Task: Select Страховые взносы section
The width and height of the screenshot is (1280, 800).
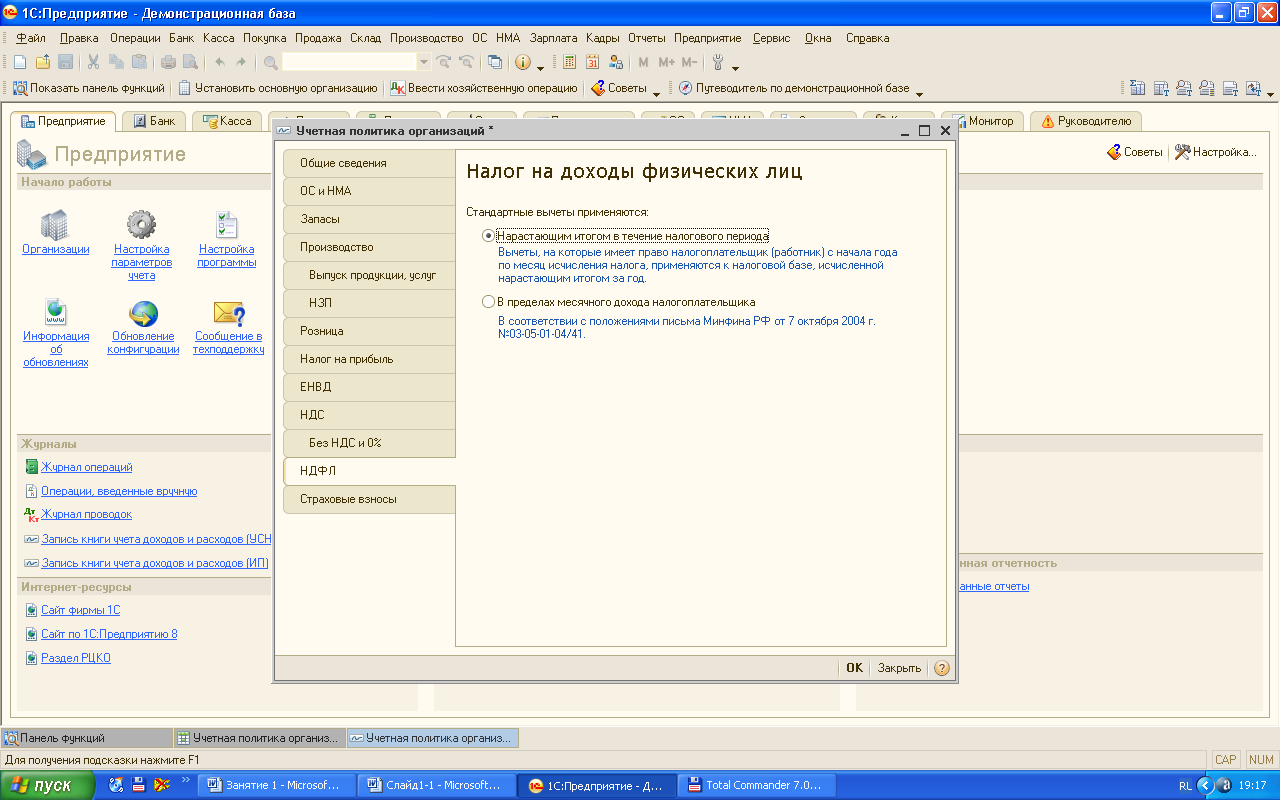Action: click(x=369, y=499)
